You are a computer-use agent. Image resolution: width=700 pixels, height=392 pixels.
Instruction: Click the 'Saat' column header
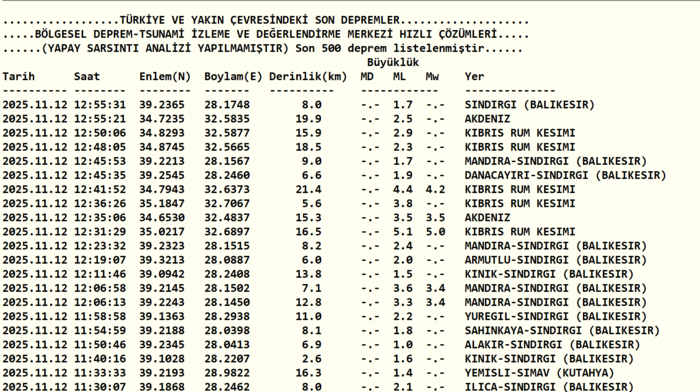[x=87, y=76]
